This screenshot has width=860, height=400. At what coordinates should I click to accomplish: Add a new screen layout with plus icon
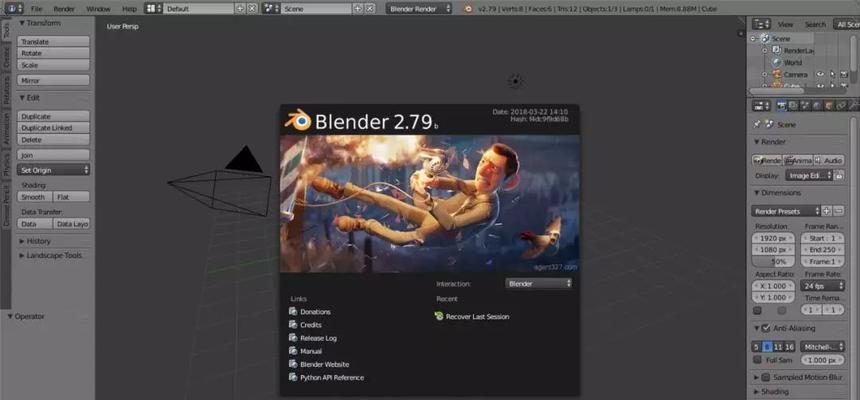pyautogui.click(x=240, y=9)
